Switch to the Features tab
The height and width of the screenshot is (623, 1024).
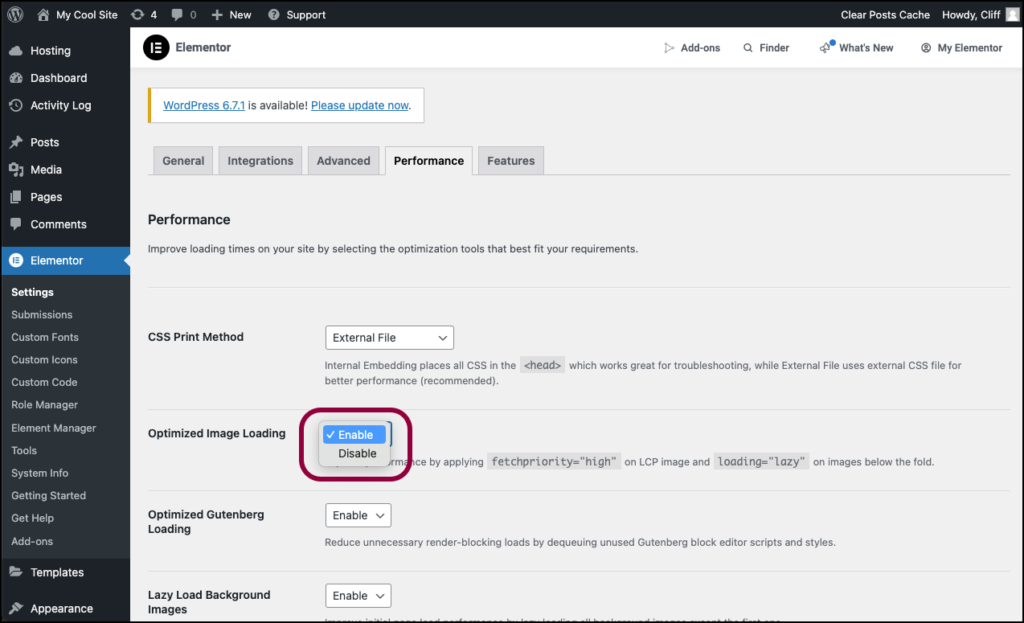coord(510,160)
